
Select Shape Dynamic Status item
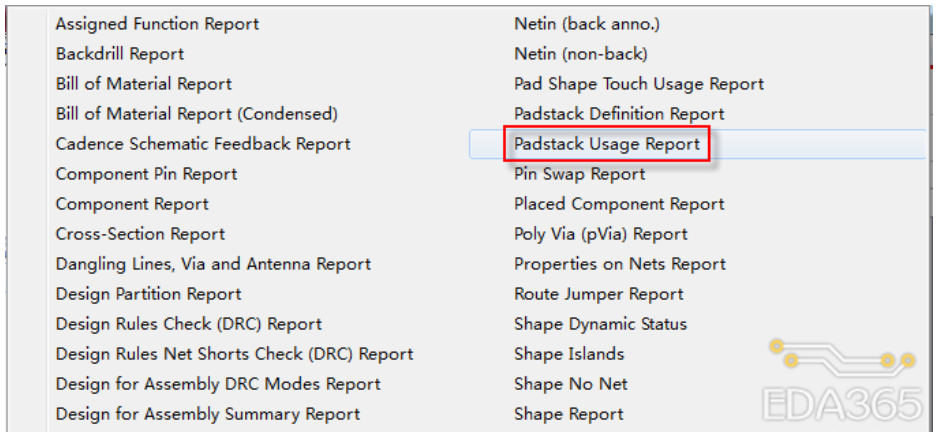[600, 324]
